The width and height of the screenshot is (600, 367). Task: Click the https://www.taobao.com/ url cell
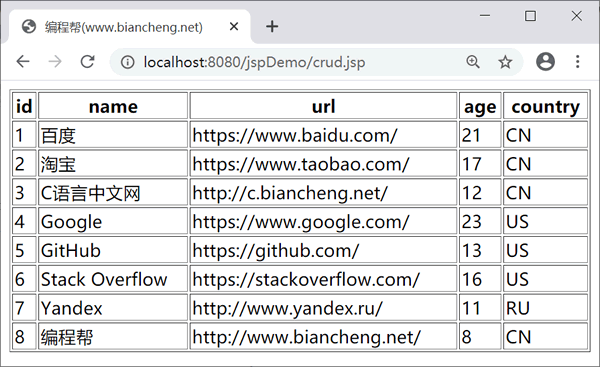[x=323, y=163]
